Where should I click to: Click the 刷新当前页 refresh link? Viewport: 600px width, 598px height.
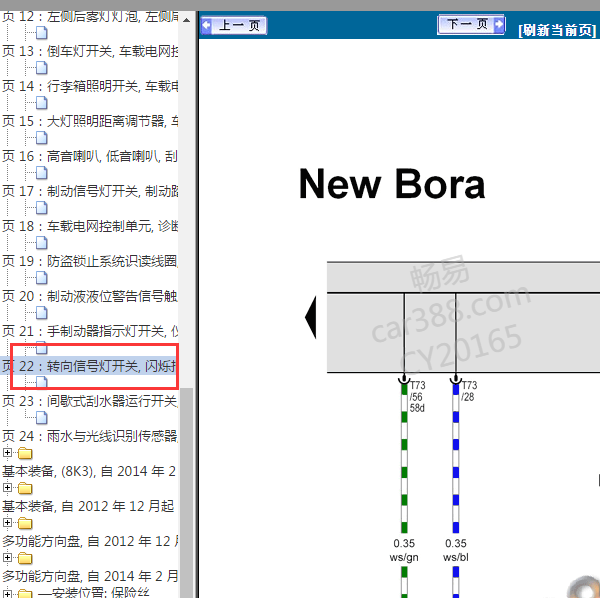(557, 30)
